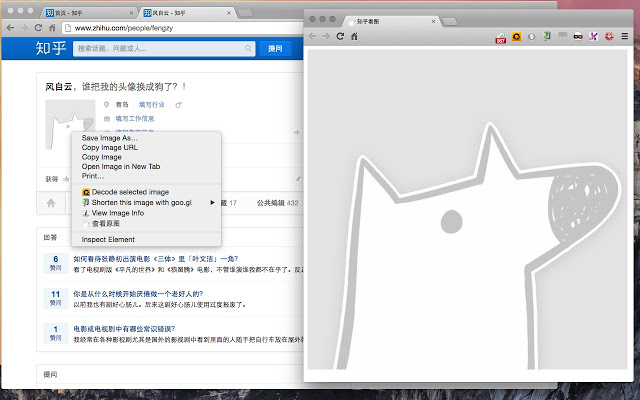Switch to the 风自云 - 知乎 tab
This screenshot has height=400, width=640.
(186, 13)
